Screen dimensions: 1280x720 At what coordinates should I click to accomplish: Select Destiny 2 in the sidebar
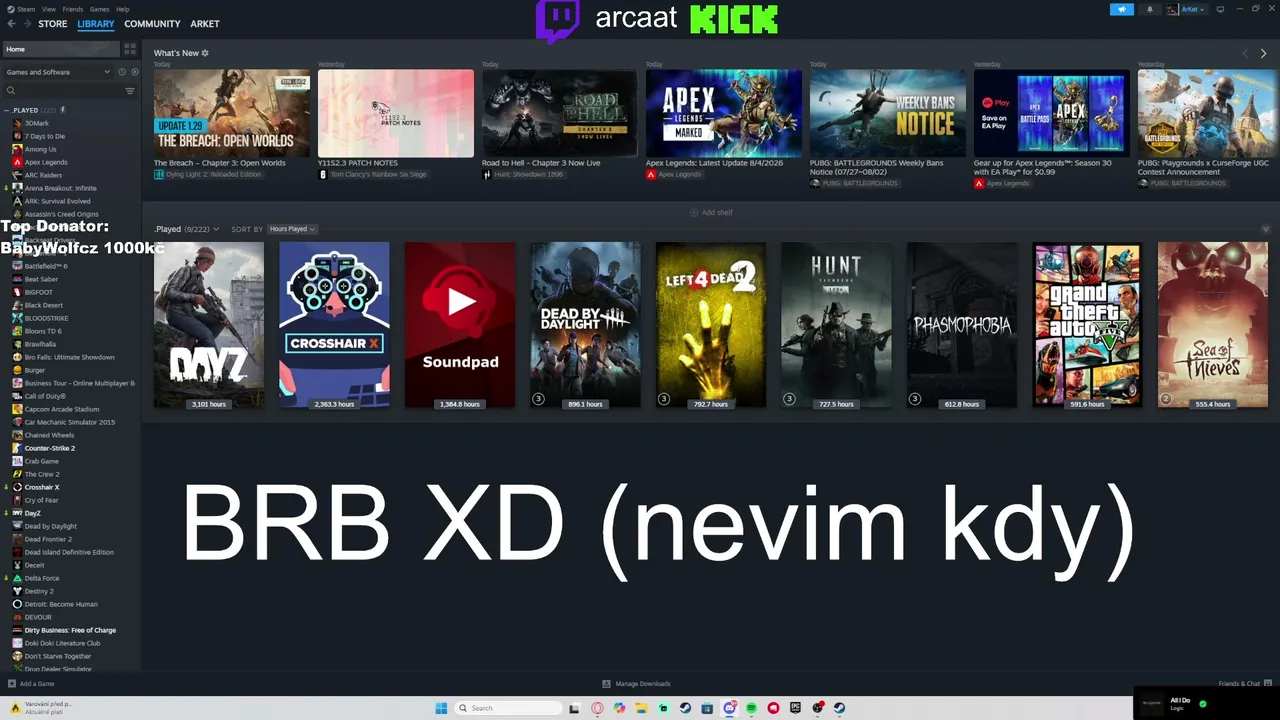tap(39, 591)
